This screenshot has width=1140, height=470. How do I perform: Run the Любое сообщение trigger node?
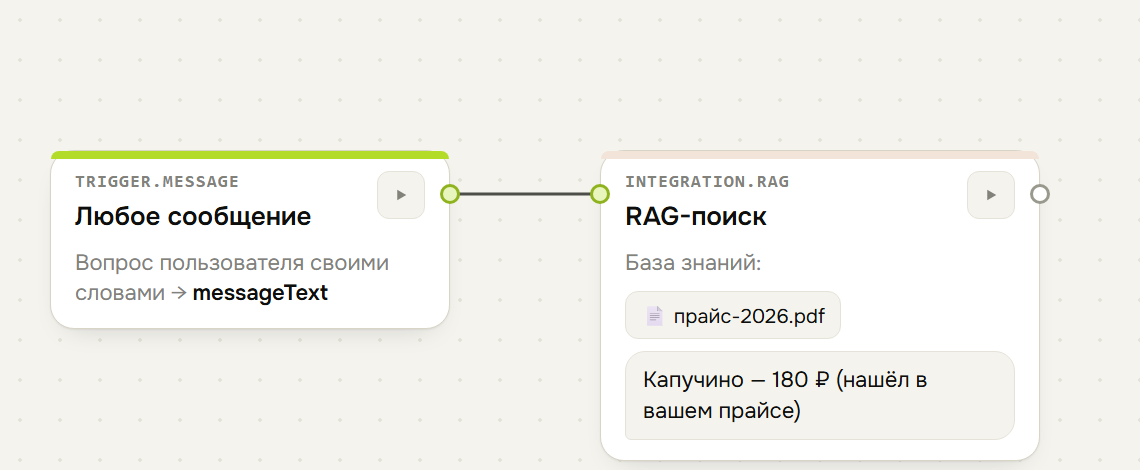click(401, 195)
